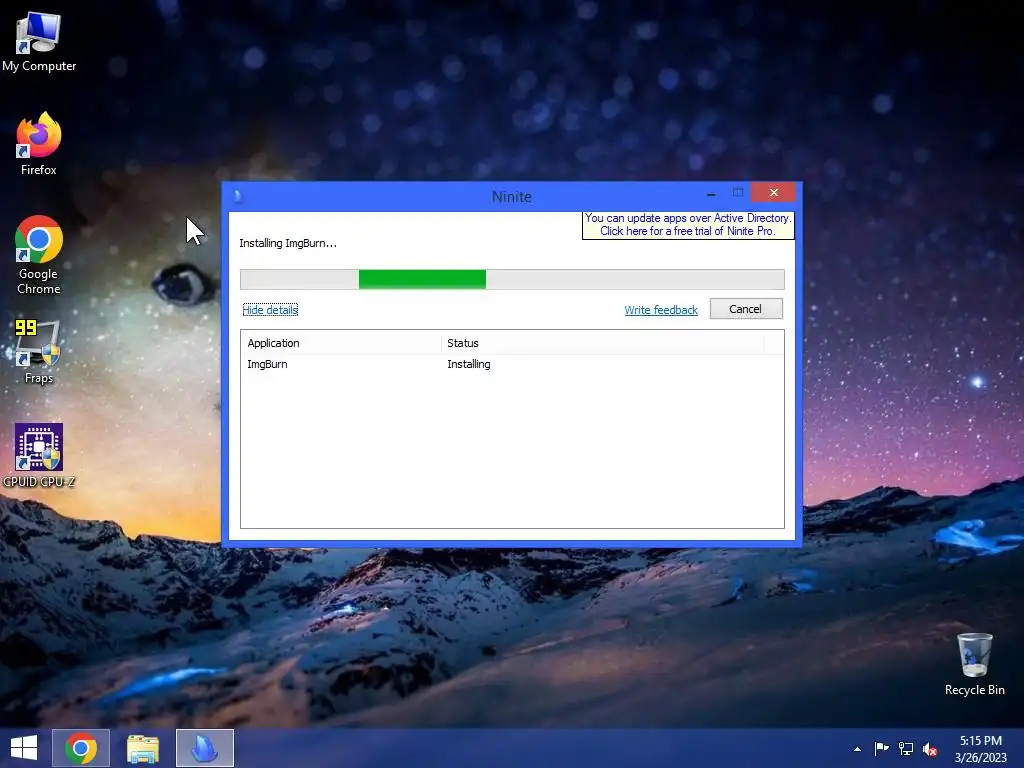Click the 'Installing ImgBurn...' status text
The image size is (1024, 768).
(288, 243)
